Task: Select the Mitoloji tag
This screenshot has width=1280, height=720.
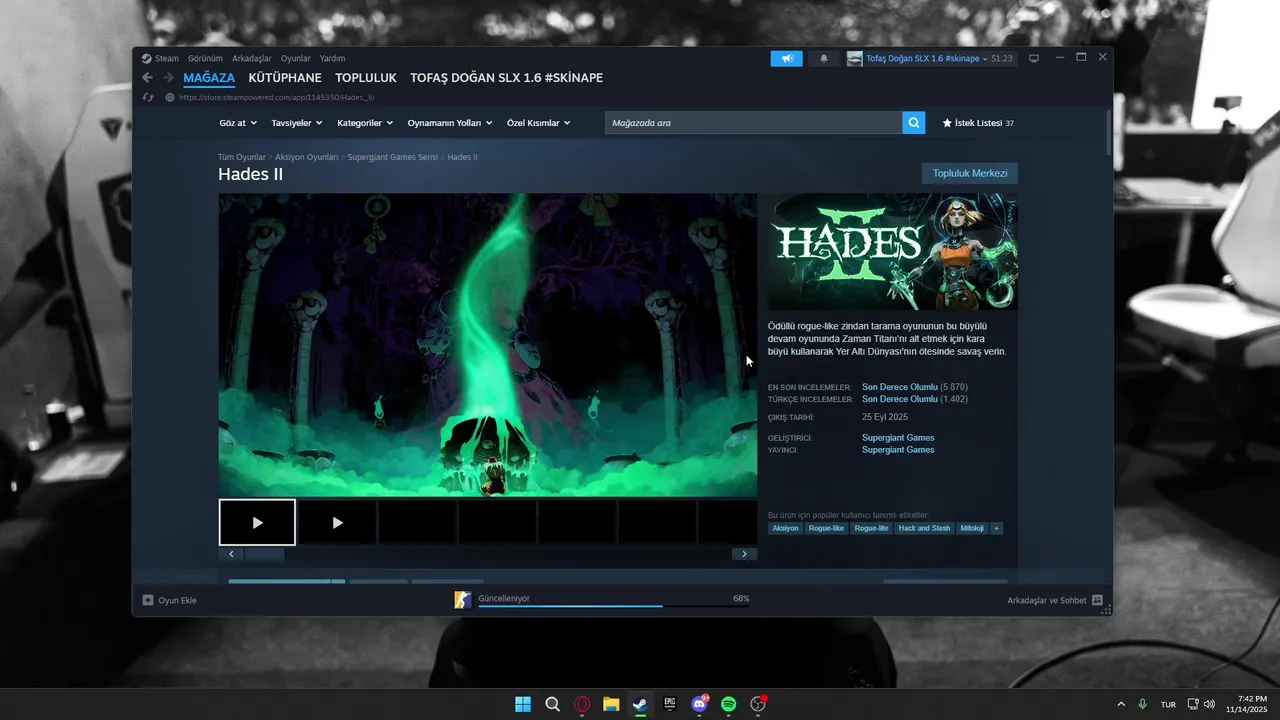Action: [972, 528]
